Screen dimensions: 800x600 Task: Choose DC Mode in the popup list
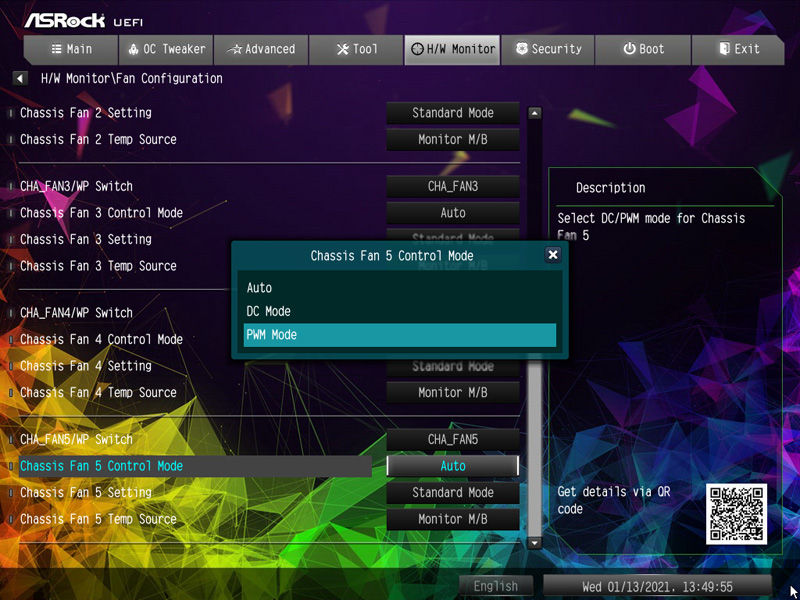pos(399,311)
